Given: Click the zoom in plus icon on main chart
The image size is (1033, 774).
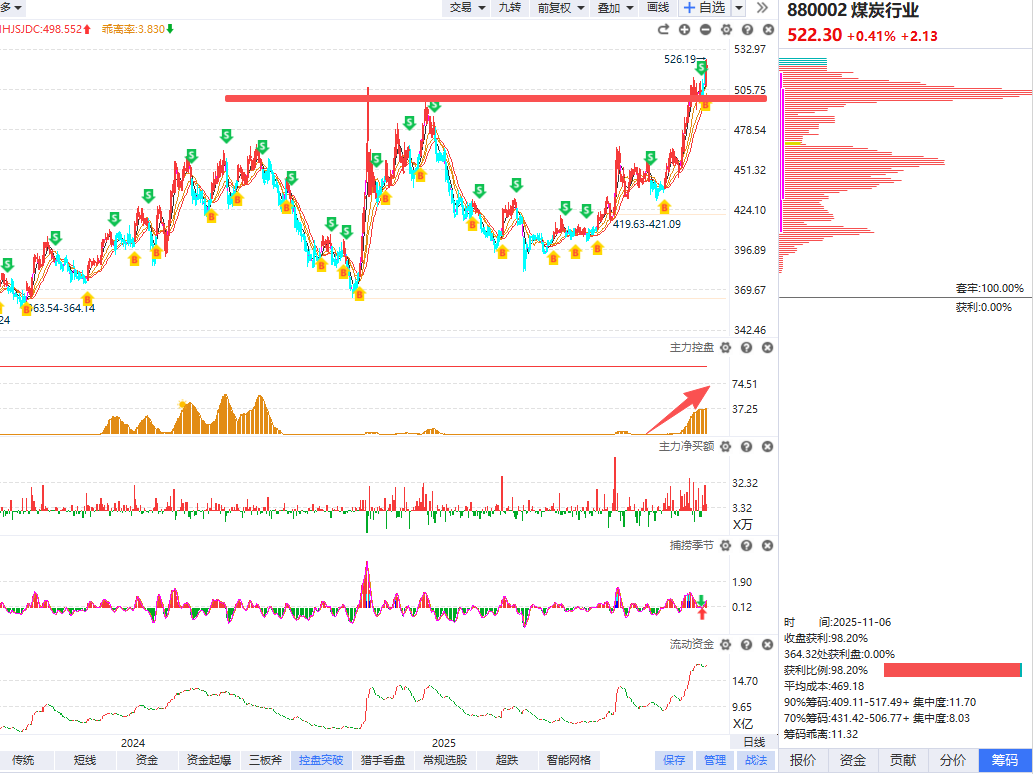Looking at the screenshot, I should 685,30.
